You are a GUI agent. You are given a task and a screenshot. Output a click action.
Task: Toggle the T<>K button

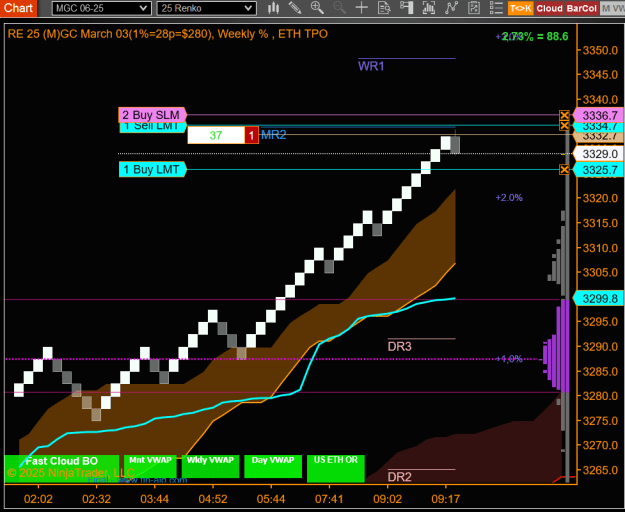(x=521, y=8)
